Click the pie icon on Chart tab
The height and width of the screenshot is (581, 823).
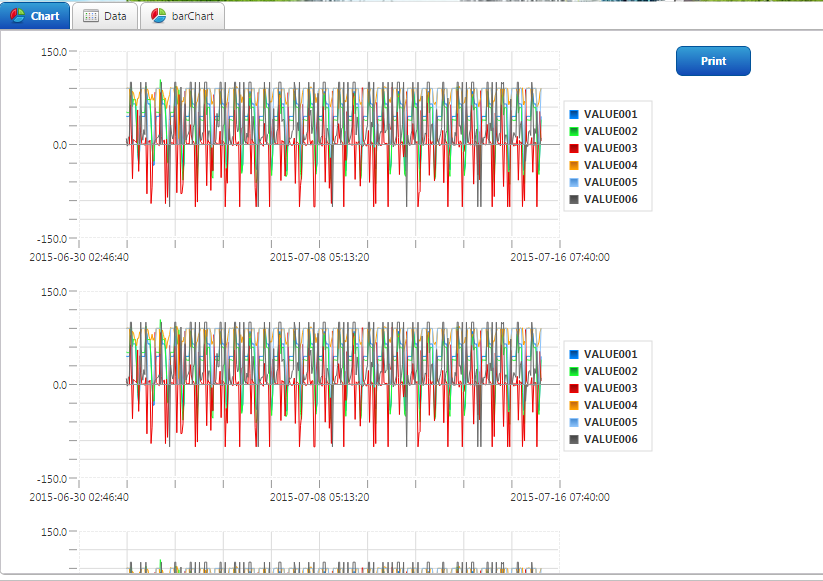tap(17, 16)
